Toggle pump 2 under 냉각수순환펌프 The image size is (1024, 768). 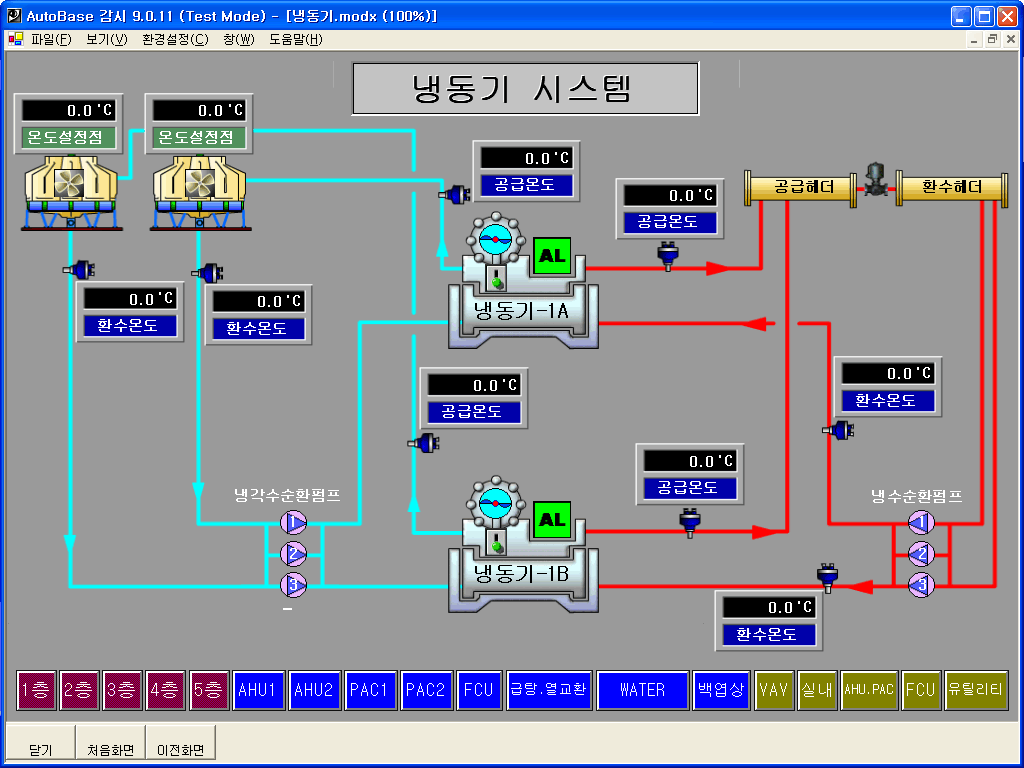tap(293, 553)
